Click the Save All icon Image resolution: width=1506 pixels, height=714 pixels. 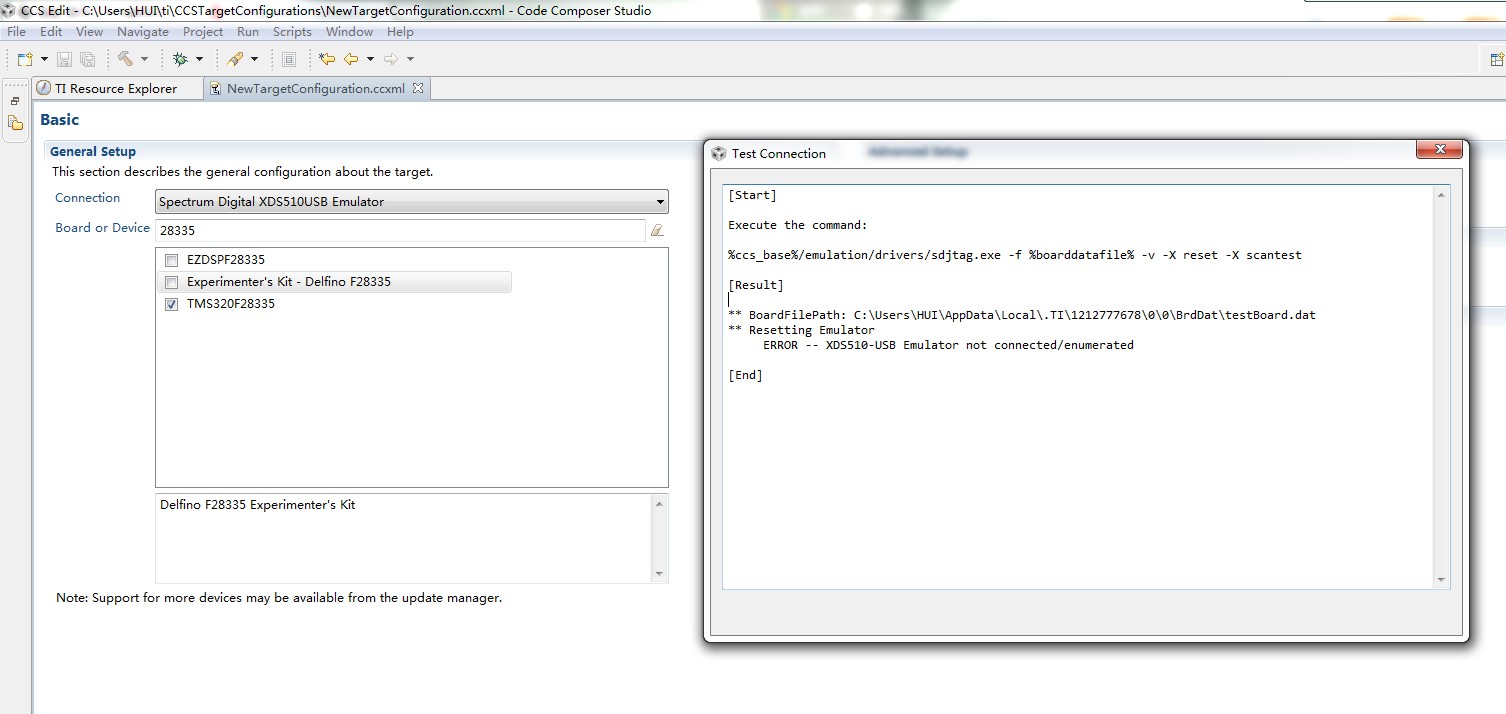87,60
